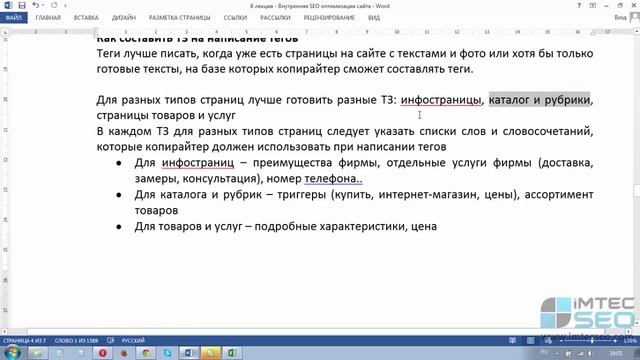The image size is (640, 360).
Task: Click the horizontal scrollbar left arrow
Action: click(4, 332)
